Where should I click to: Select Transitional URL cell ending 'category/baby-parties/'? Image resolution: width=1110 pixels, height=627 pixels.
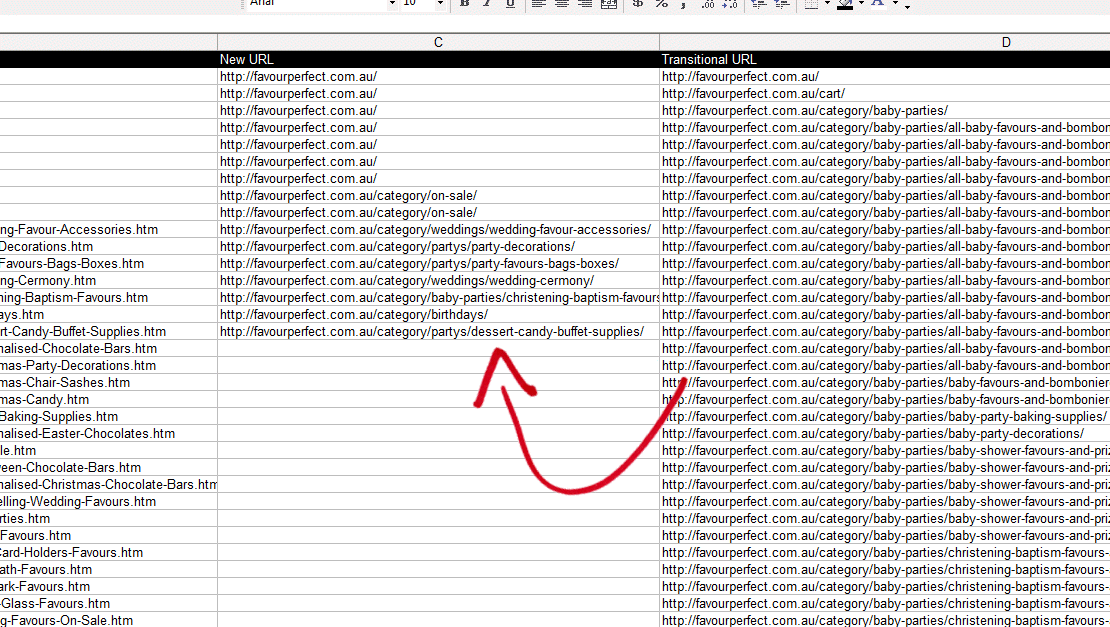885,110
